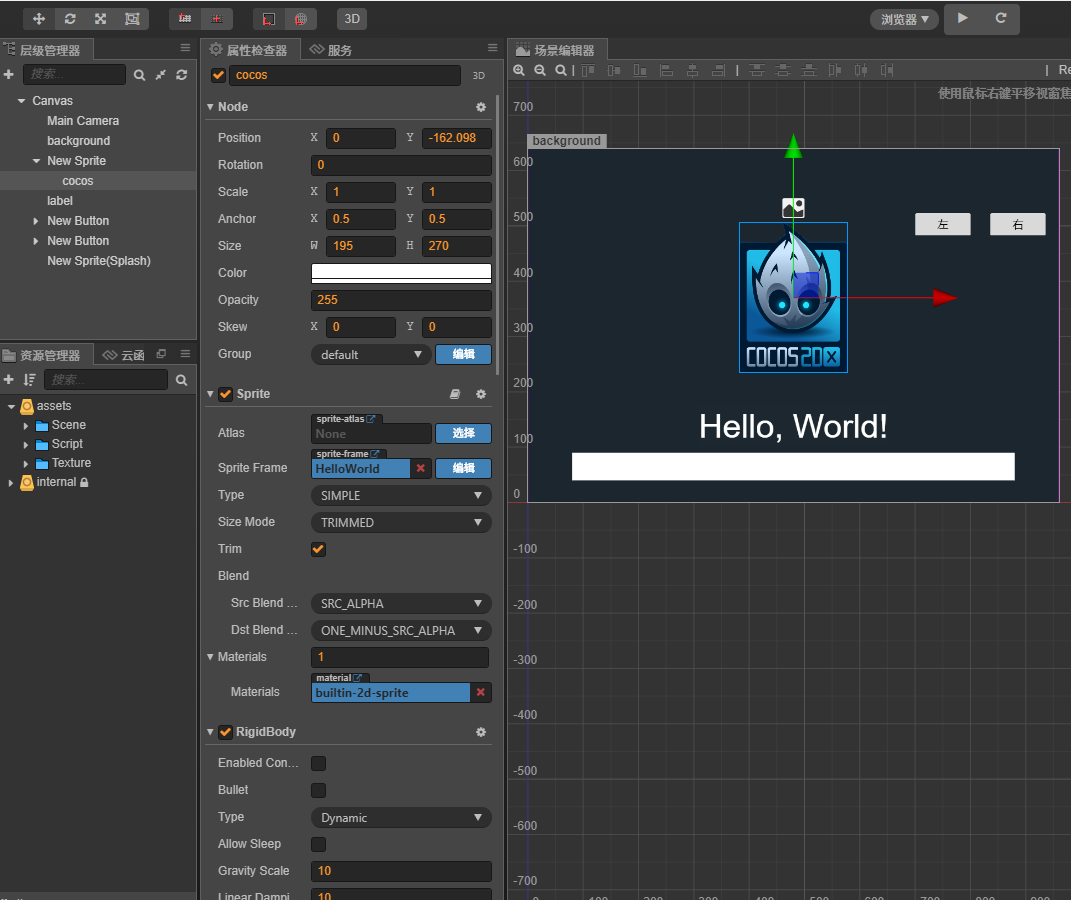
Task: Click the 右 button in scene
Action: point(1018,224)
